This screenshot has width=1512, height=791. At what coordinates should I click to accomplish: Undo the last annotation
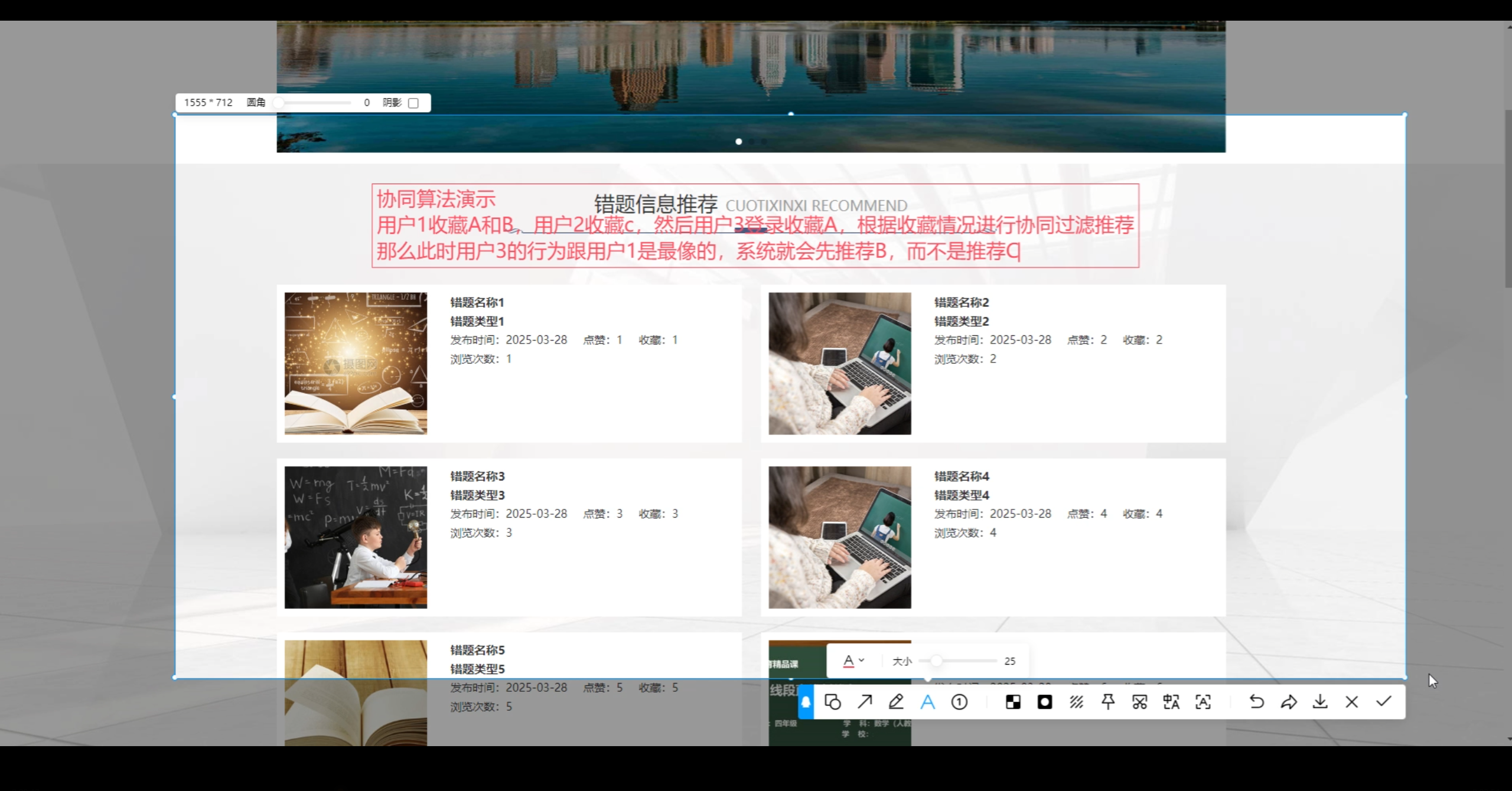[x=1257, y=702]
